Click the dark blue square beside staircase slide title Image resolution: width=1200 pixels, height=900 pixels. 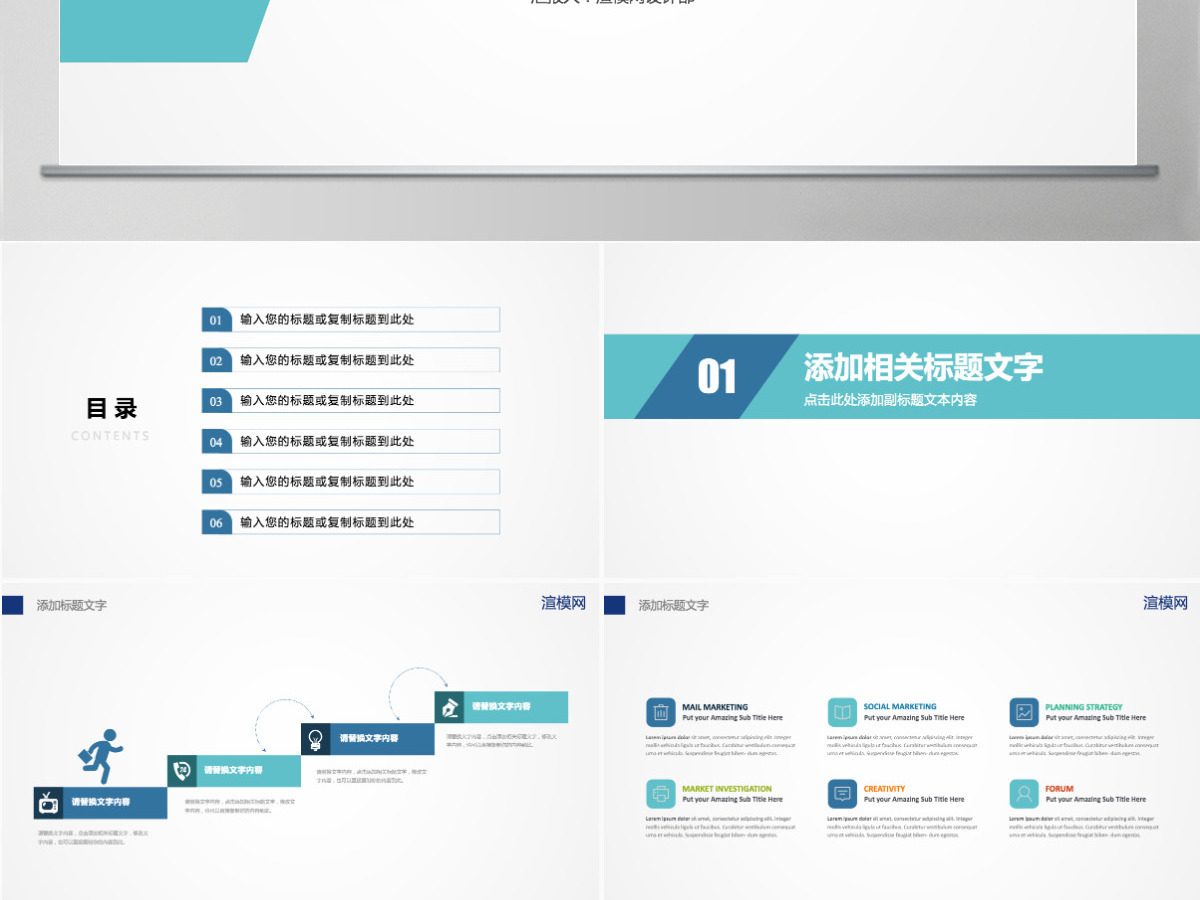coord(13,605)
